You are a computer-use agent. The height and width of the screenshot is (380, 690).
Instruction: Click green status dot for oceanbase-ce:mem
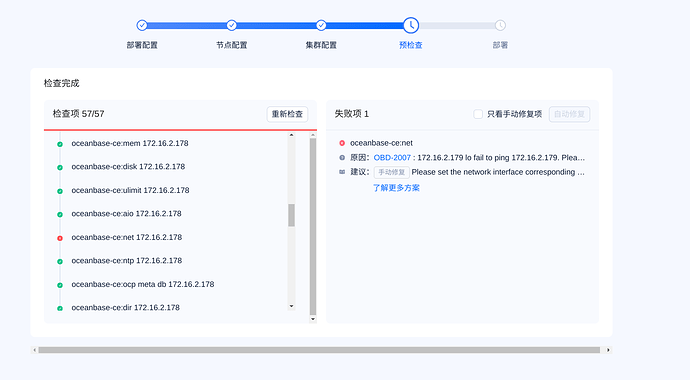pyautogui.click(x=60, y=144)
